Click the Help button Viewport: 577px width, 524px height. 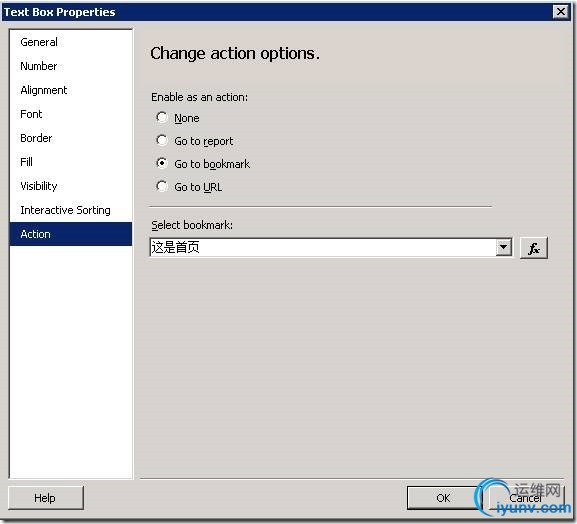46,498
